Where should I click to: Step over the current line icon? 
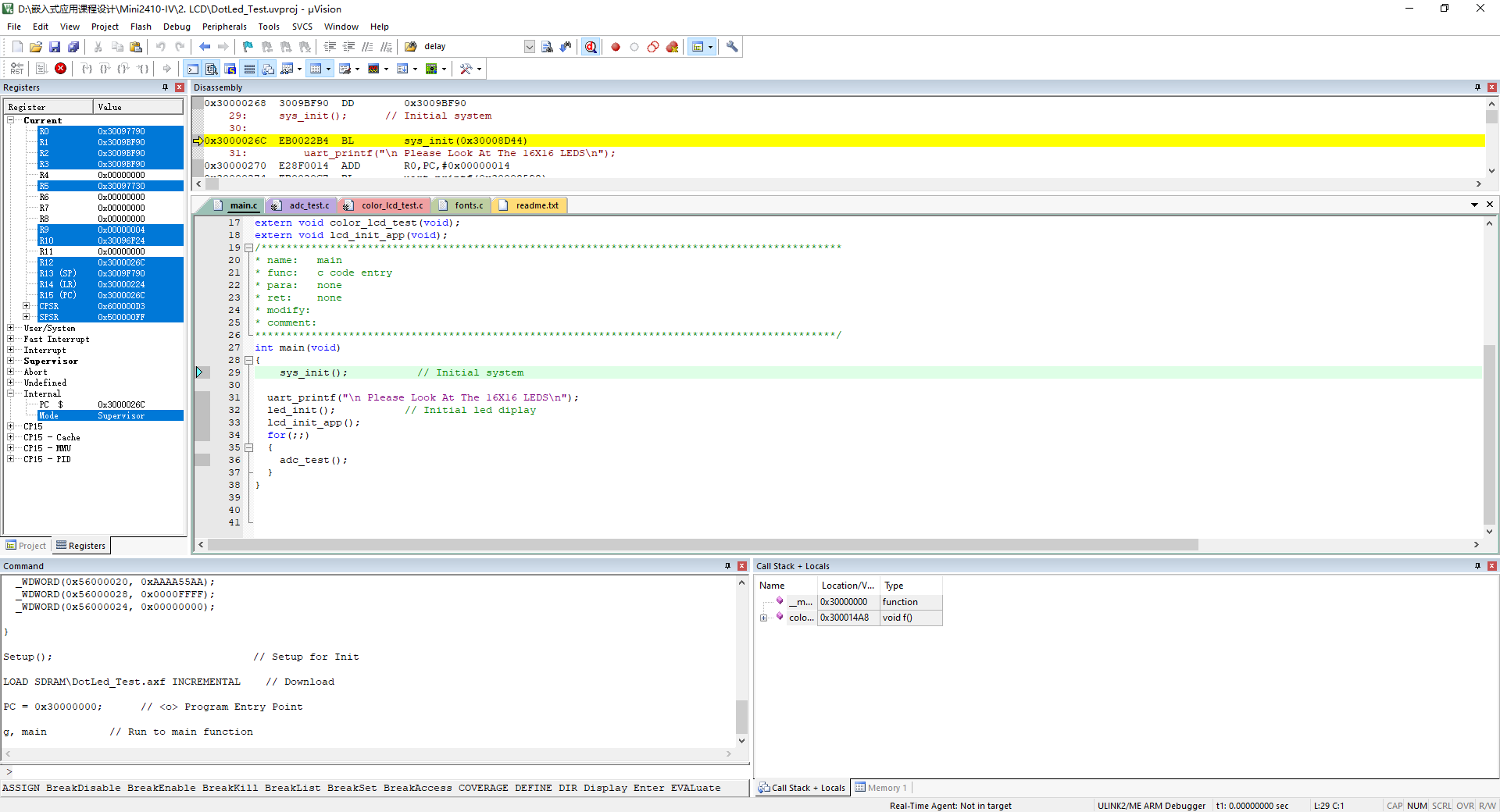point(105,69)
